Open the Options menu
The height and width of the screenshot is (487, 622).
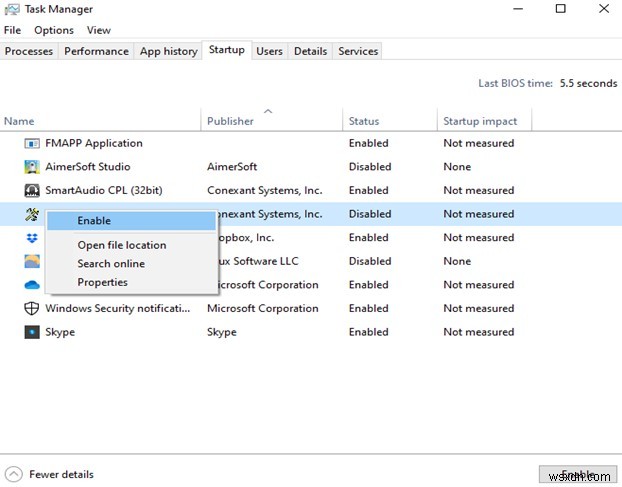(x=54, y=30)
